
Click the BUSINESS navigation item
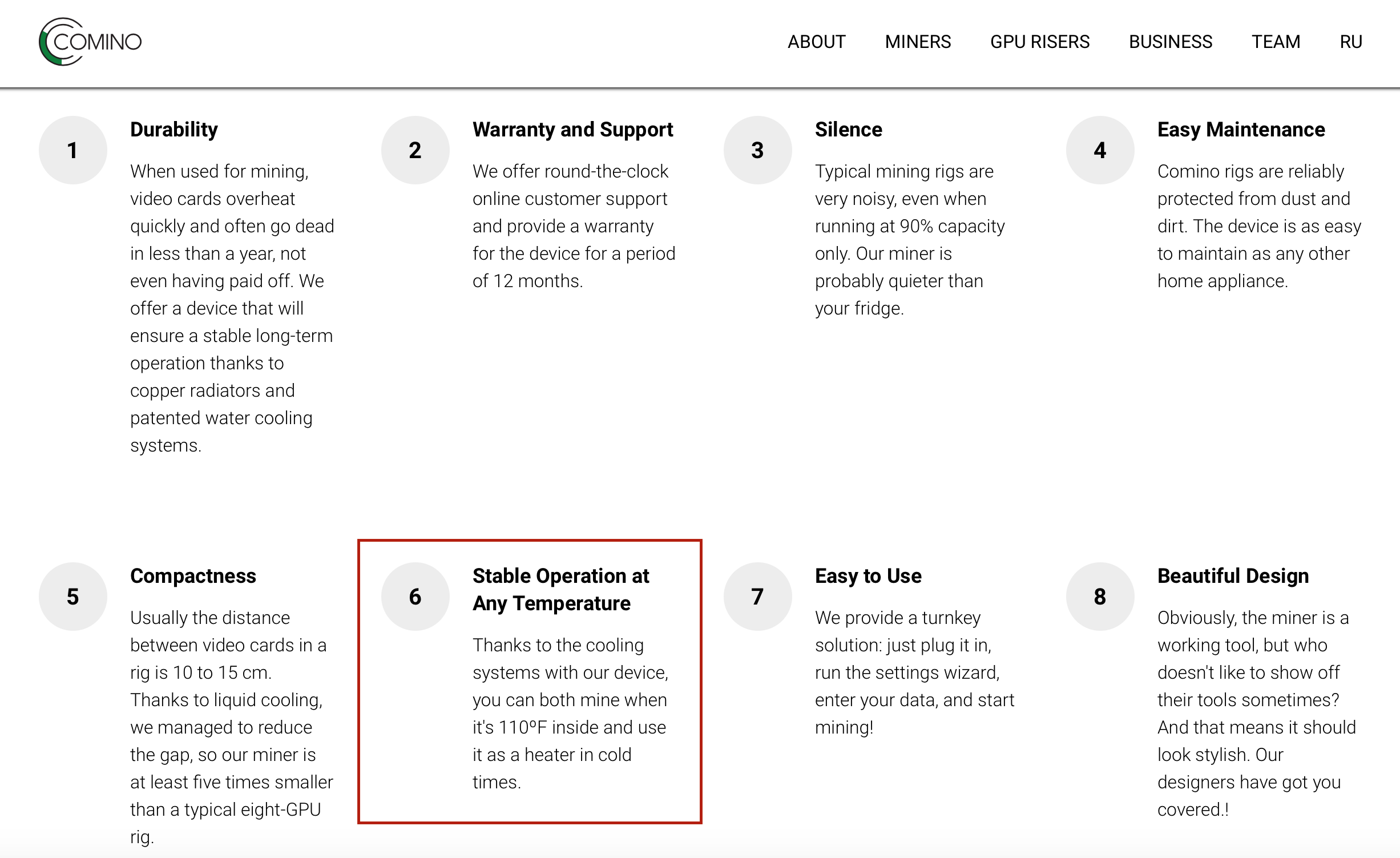point(1169,42)
